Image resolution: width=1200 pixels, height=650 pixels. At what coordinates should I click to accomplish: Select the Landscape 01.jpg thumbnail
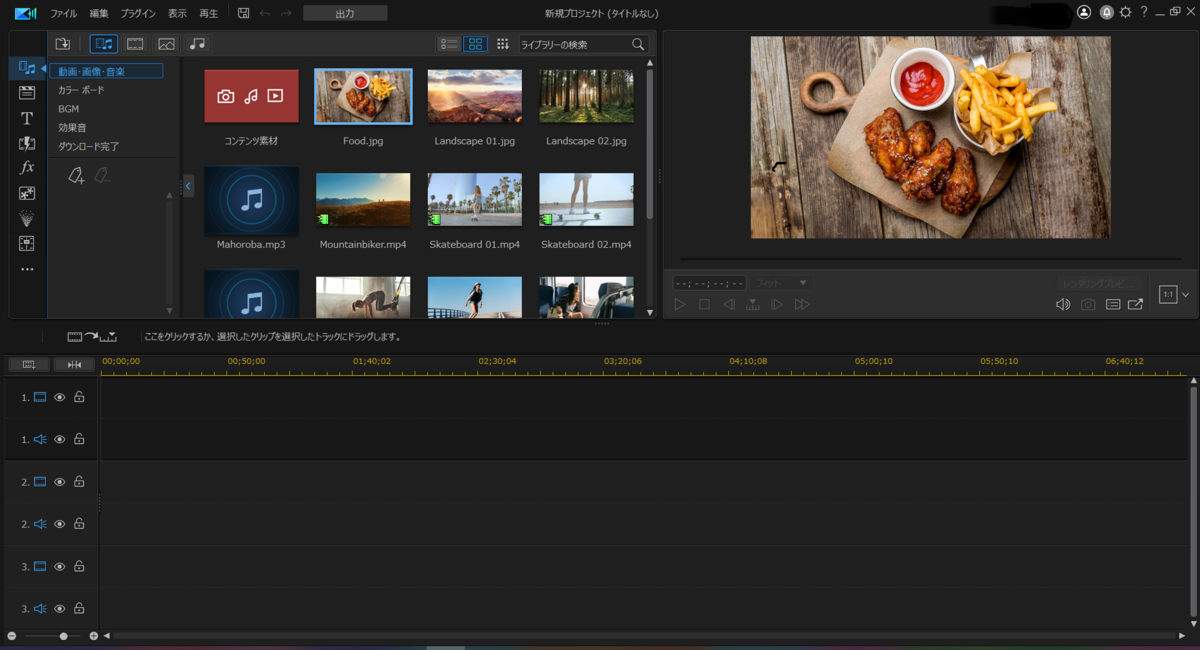pyautogui.click(x=475, y=96)
